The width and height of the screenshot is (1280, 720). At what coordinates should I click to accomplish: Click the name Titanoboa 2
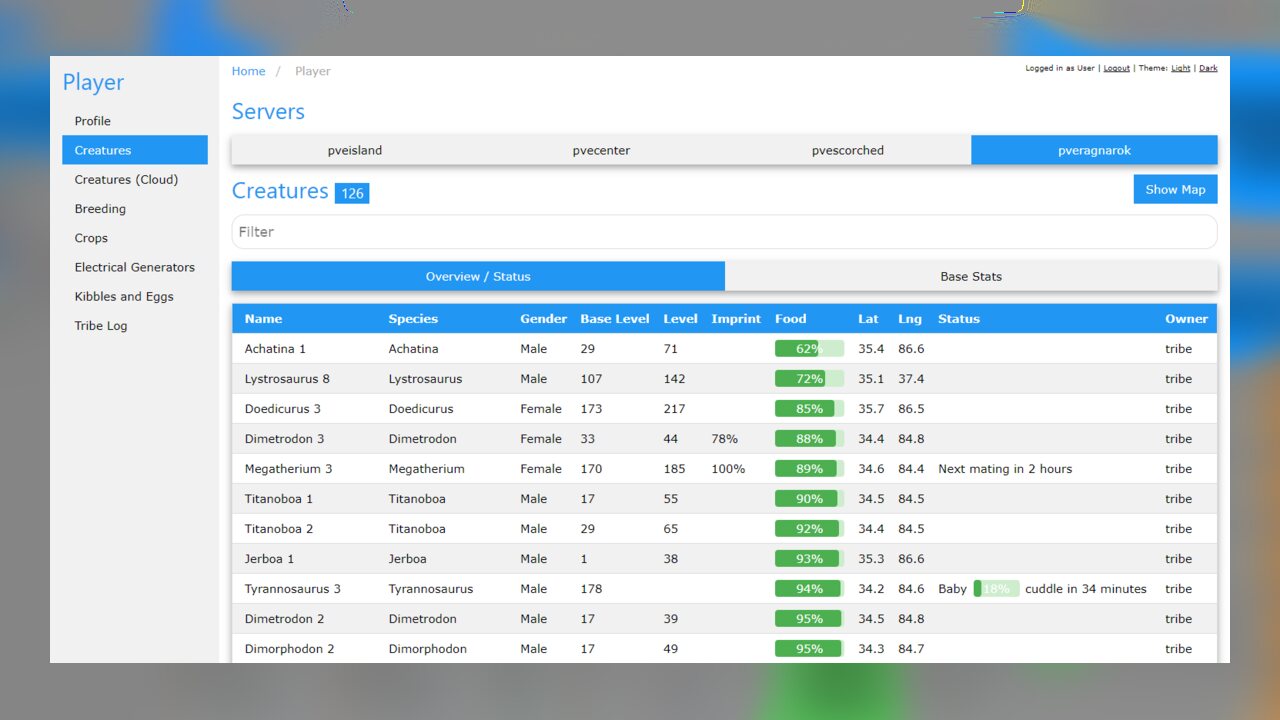click(279, 529)
